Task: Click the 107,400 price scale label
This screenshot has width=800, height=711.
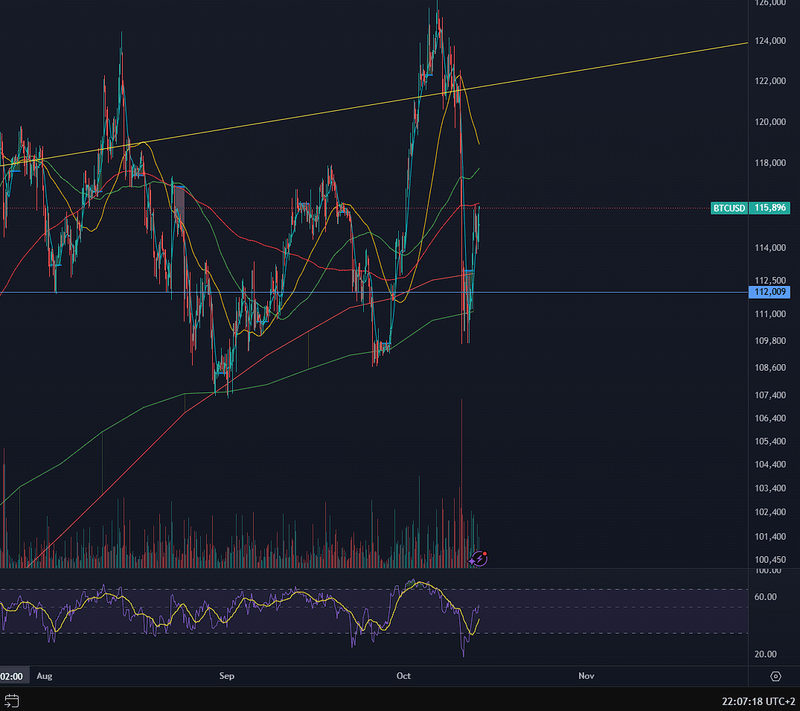Action: click(770, 395)
